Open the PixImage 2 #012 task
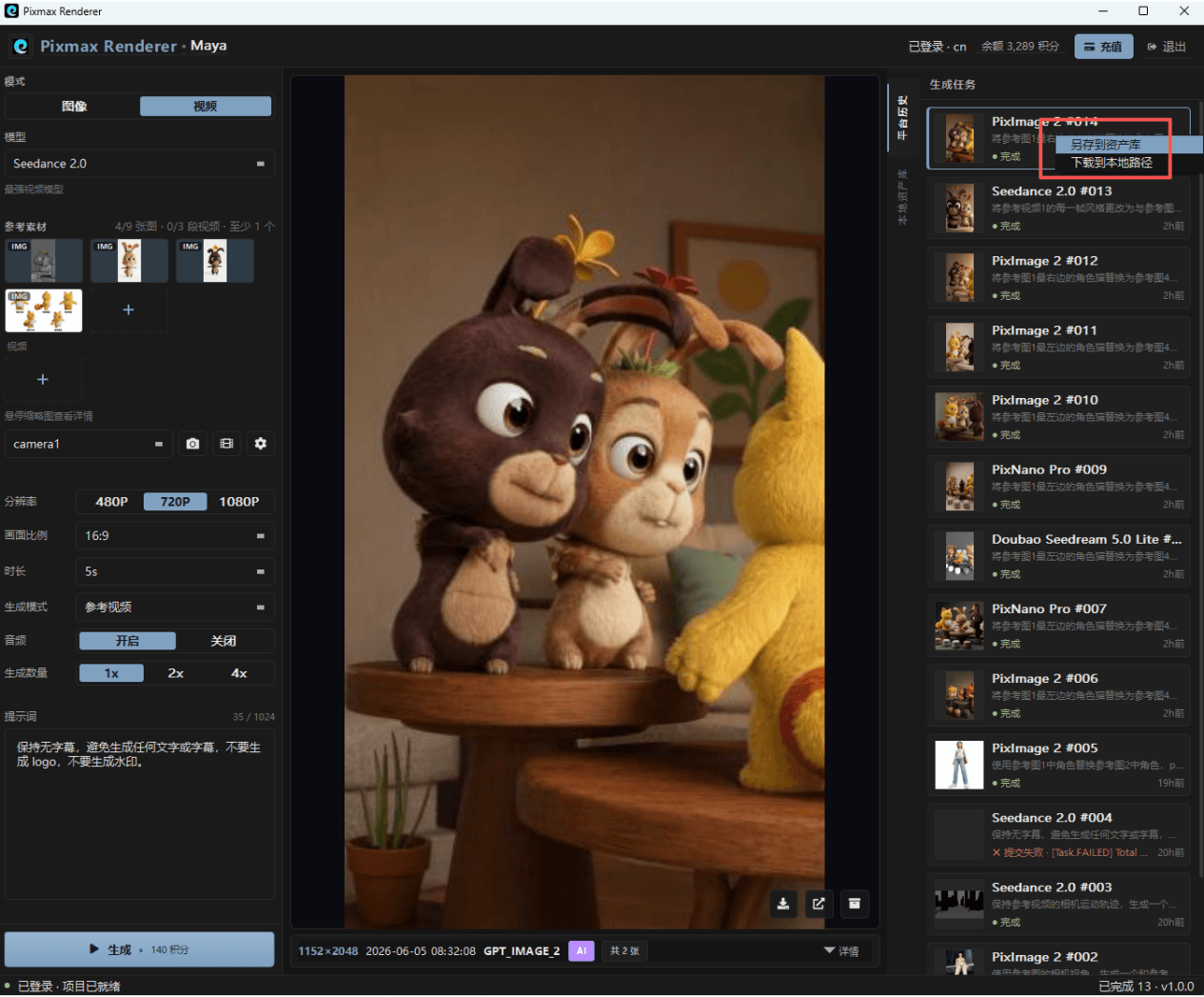 (x=1058, y=278)
